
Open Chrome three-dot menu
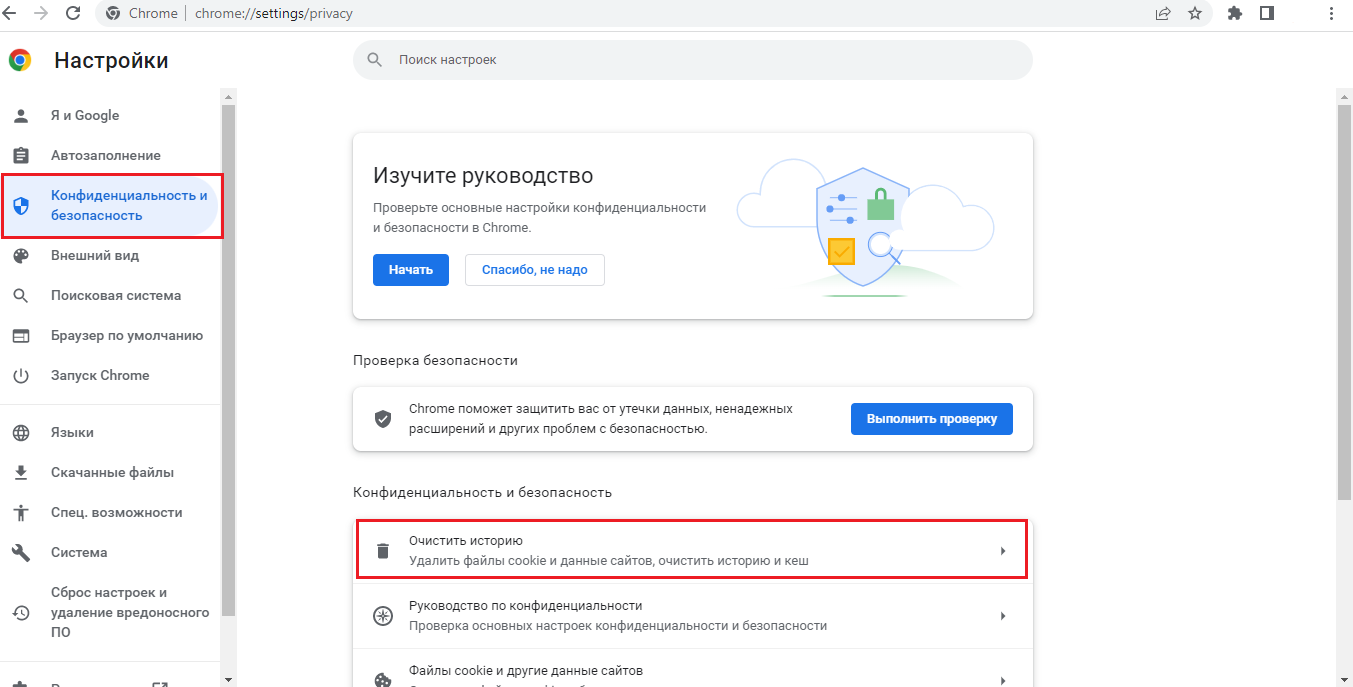pos(1331,13)
